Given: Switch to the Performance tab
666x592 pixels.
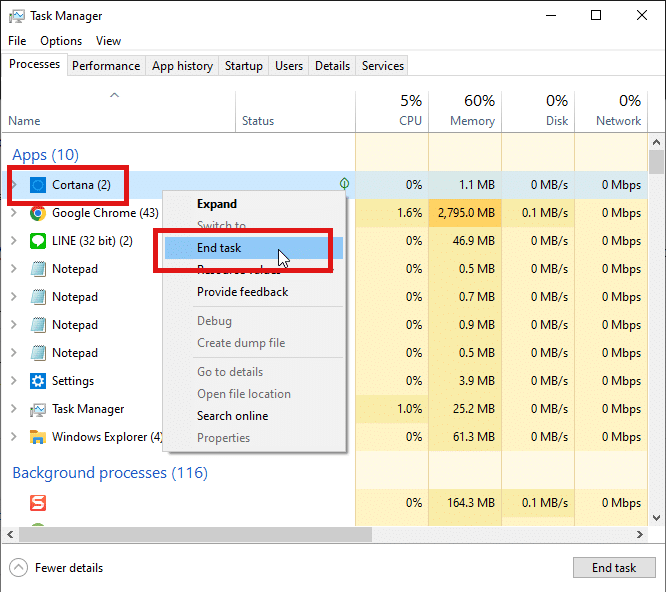Looking at the screenshot, I should tap(106, 66).
